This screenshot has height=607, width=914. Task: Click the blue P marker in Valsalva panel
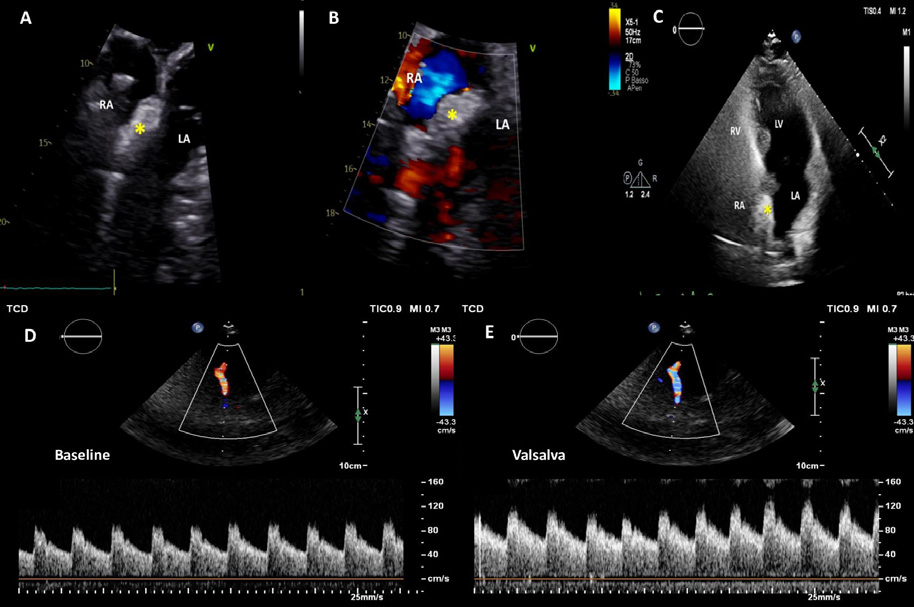pos(653,327)
